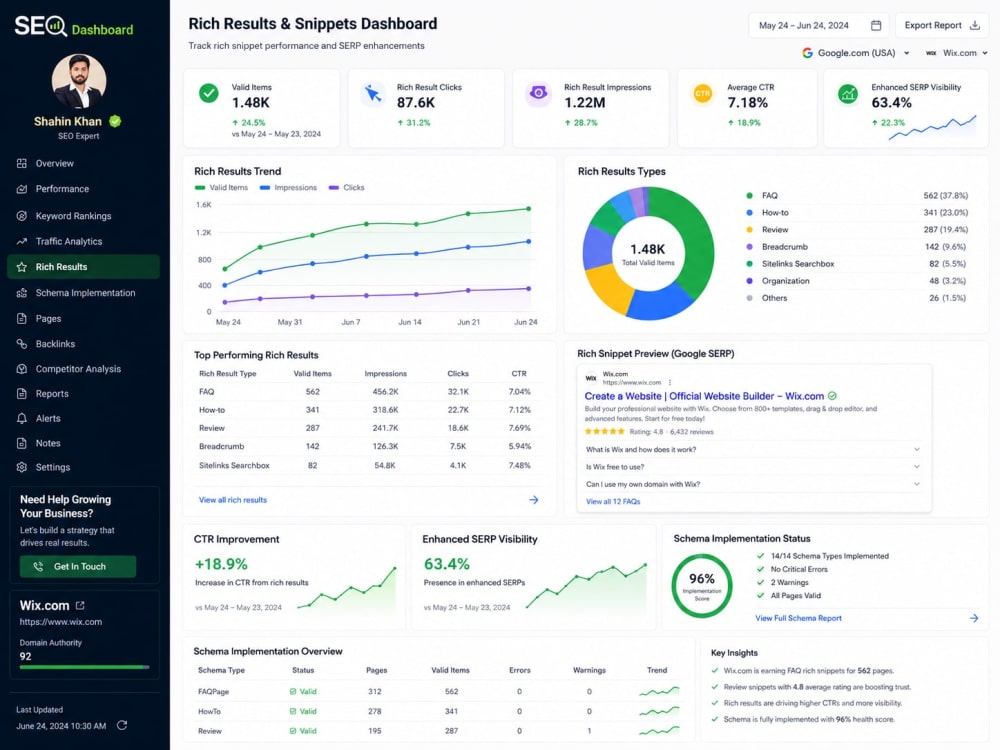Expand 'What is Wix and how does it work?' FAQ

[x=753, y=450]
